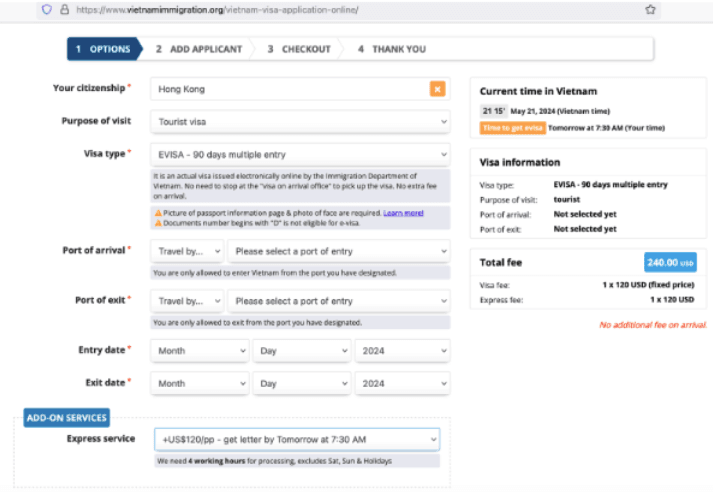The width and height of the screenshot is (713, 492).
Task: Expand the Visa type dropdown
Action: pos(300,155)
